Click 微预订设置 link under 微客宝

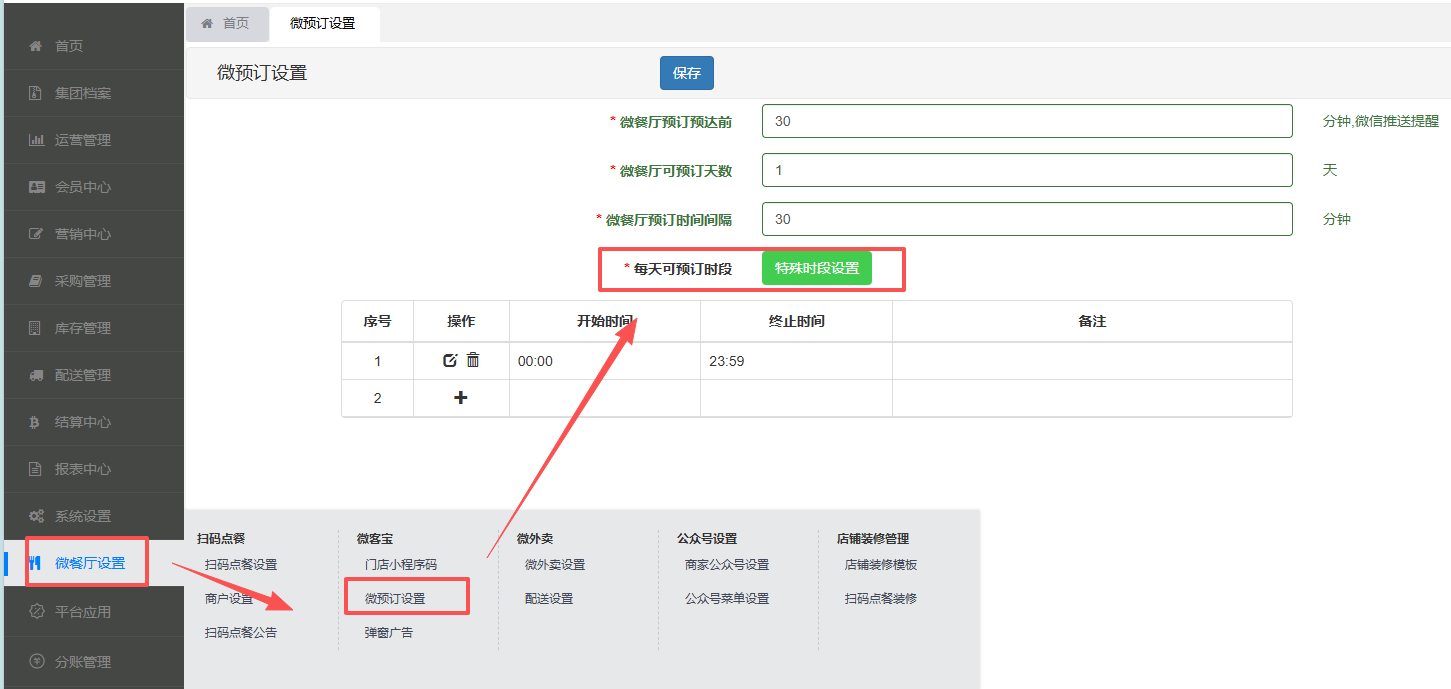point(395,599)
